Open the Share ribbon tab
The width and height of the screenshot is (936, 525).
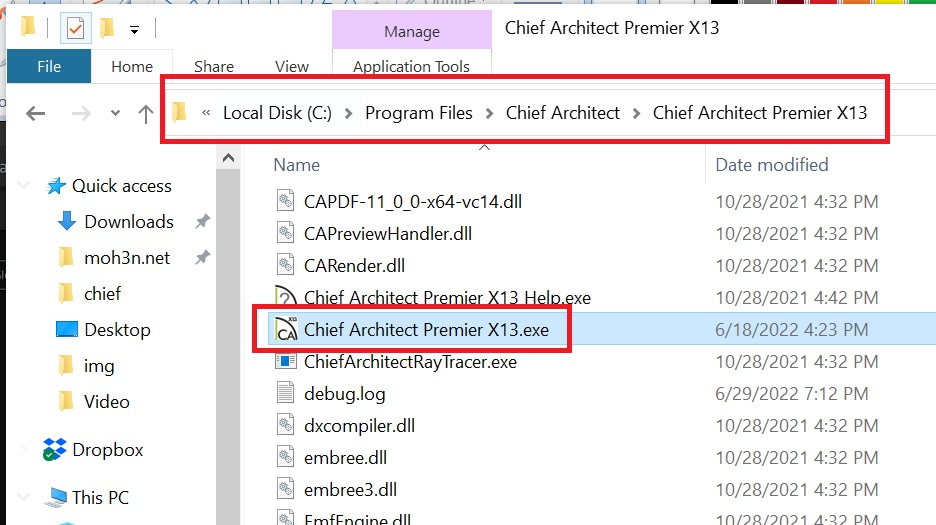tap(214, 67)
